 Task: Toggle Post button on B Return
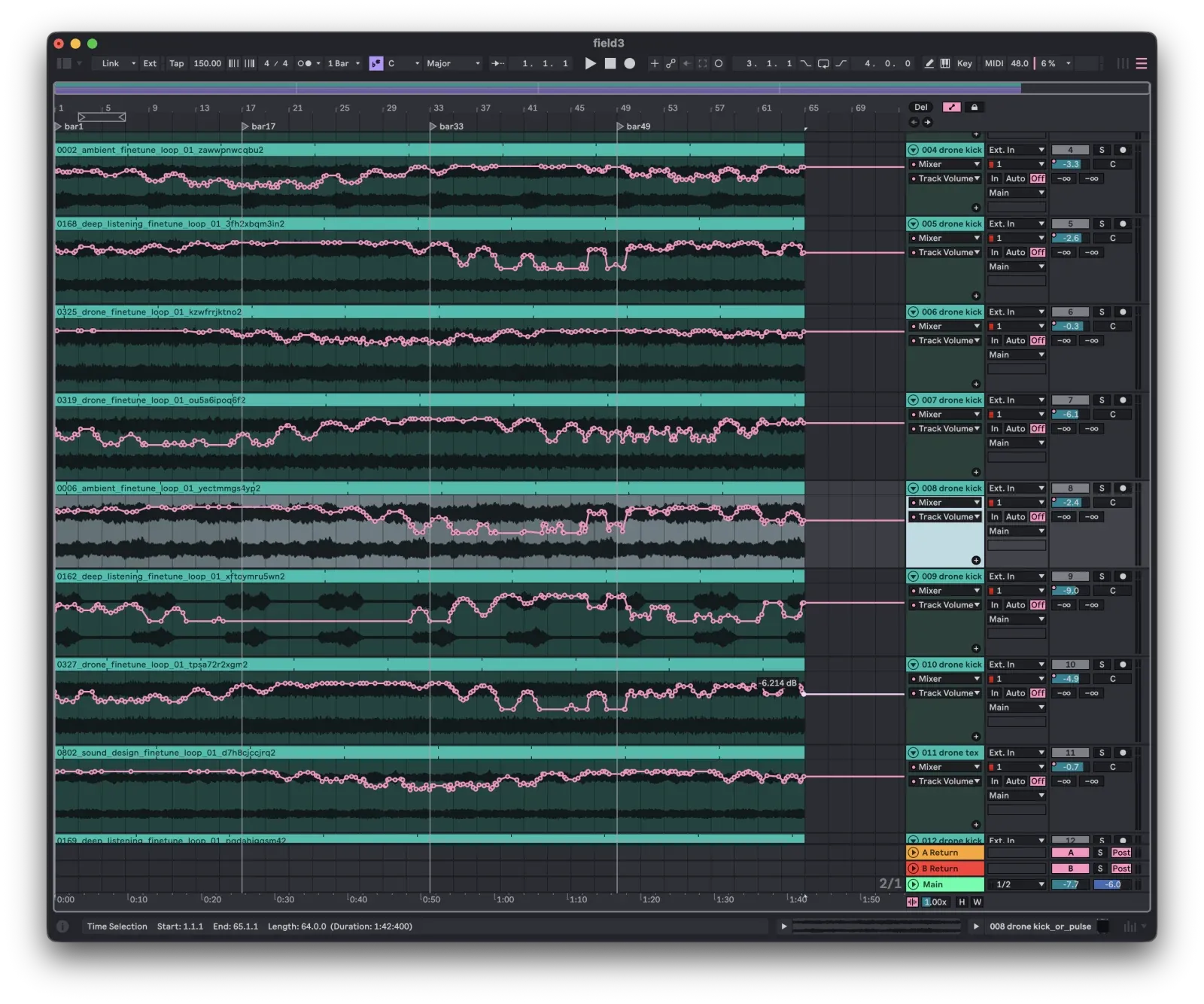coord(1121,869)
